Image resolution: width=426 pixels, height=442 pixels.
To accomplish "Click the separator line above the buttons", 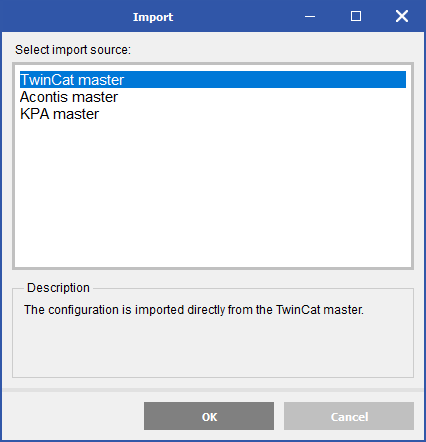I will click(x=213, y=390).
